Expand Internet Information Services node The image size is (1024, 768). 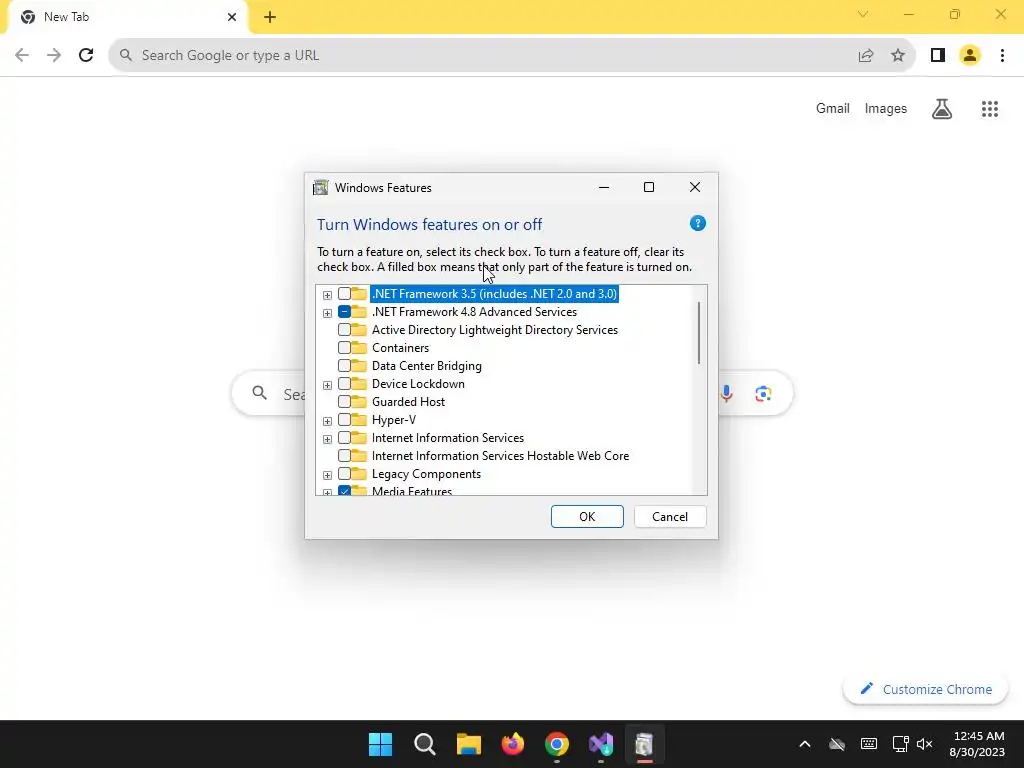[x=327, y=439]
